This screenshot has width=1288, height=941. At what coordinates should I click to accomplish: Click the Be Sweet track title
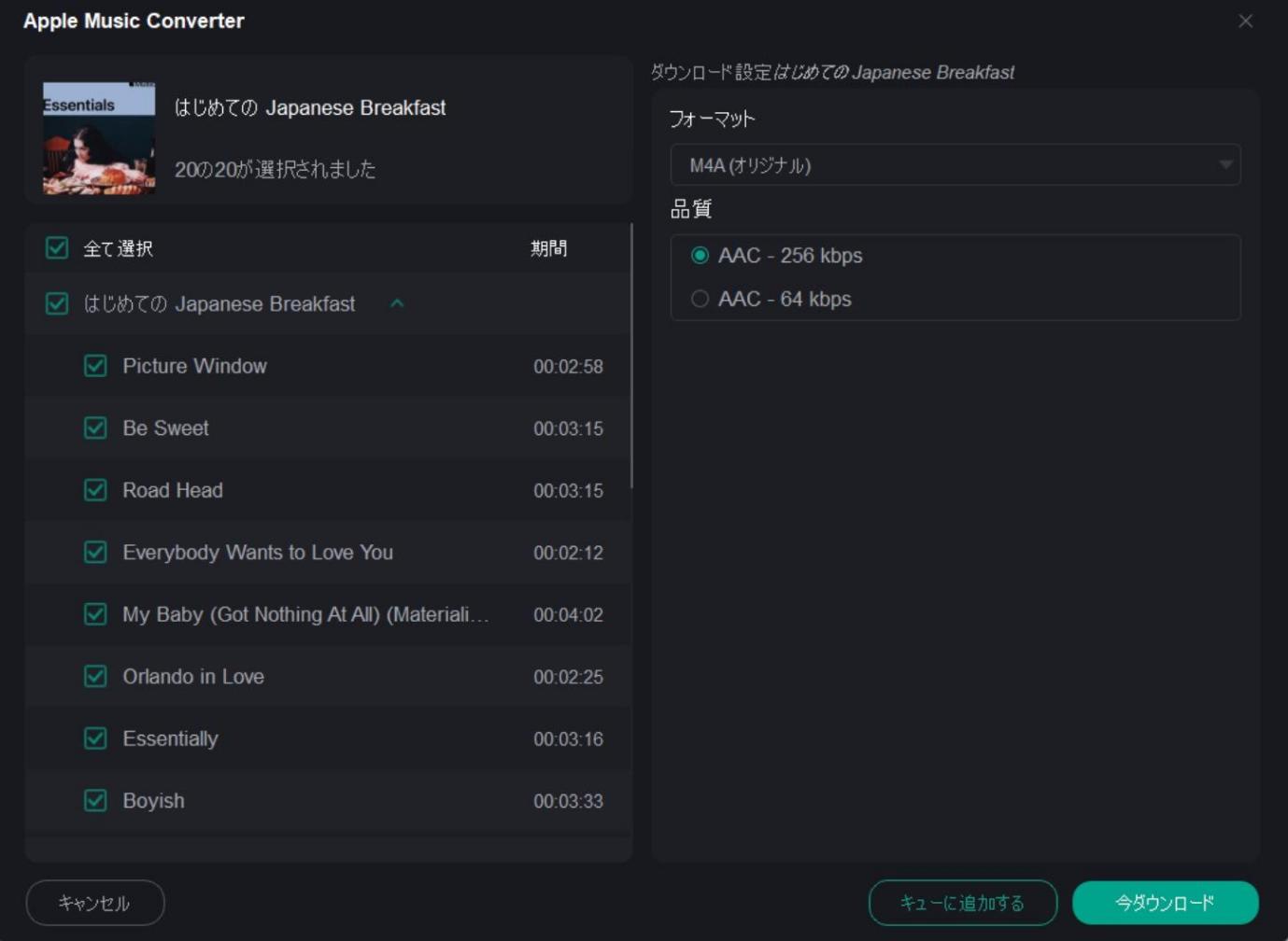165,428
